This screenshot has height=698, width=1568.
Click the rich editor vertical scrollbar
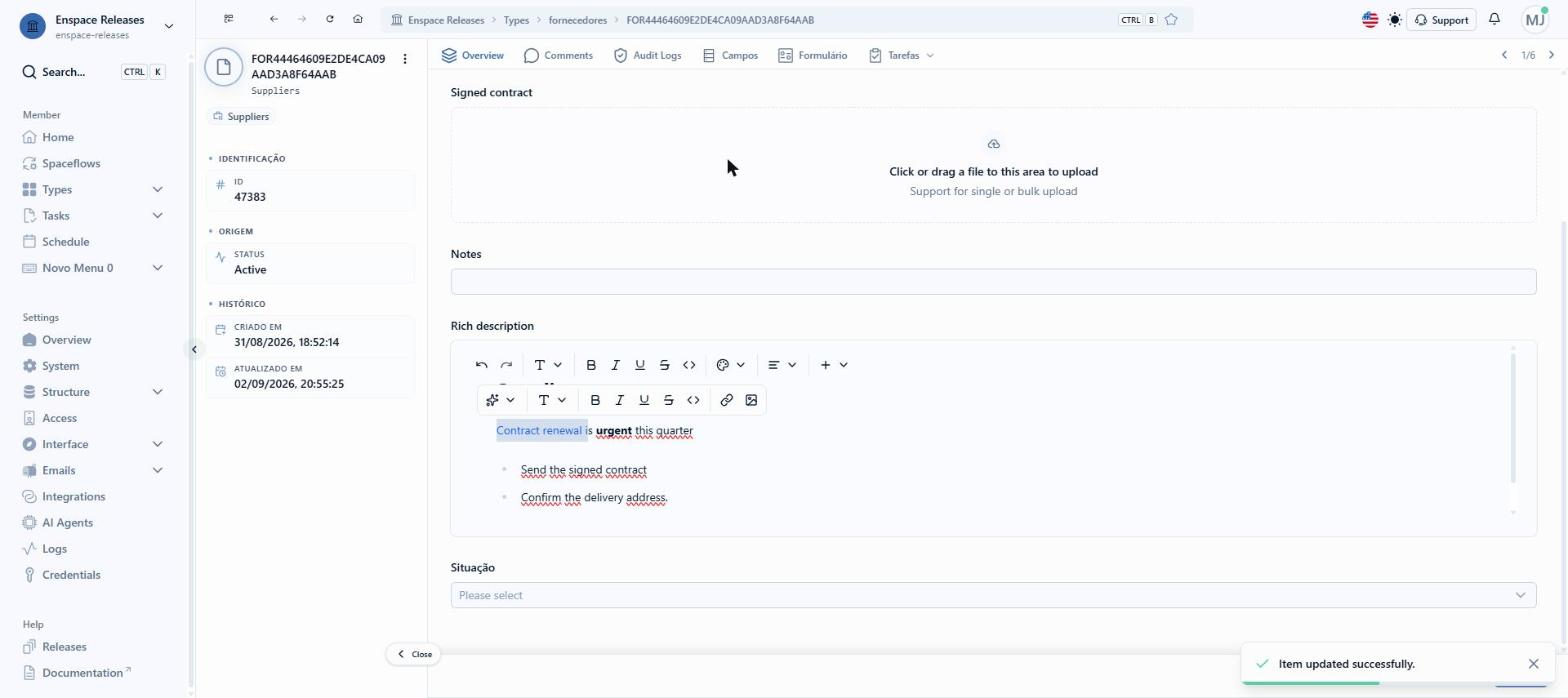tap(1513, 416)
